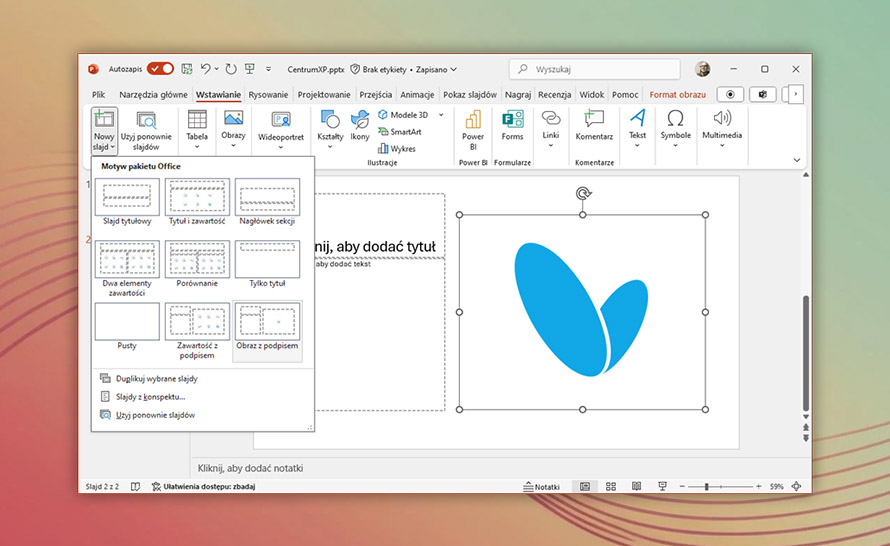The width and height of the screenshot is (890, 546).
Task: Choose the Nagłówek sekcji layout
Action: point(267,202)
